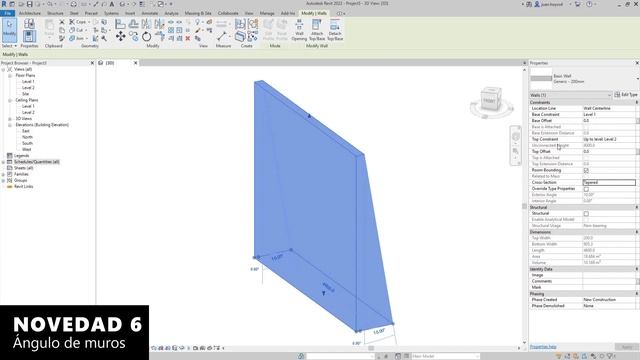Click the Move tool in Modify panel
Screen dimensions: 640x360
(120, 36)
